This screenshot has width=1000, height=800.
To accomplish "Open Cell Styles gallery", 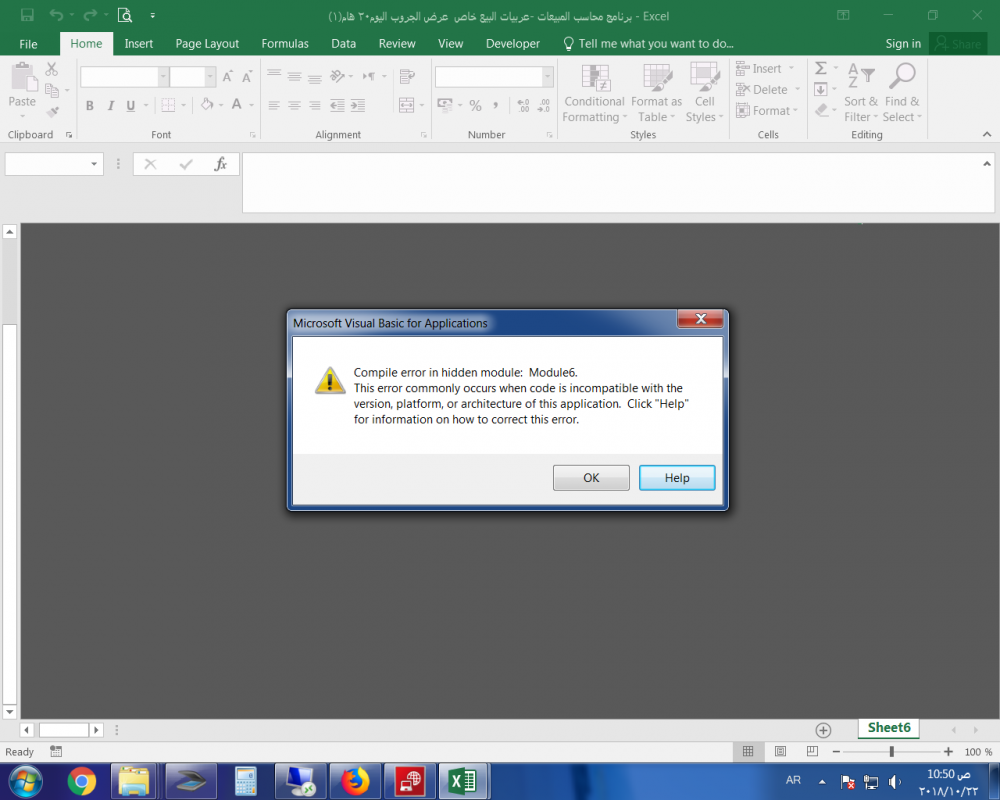I will point(704,93).
